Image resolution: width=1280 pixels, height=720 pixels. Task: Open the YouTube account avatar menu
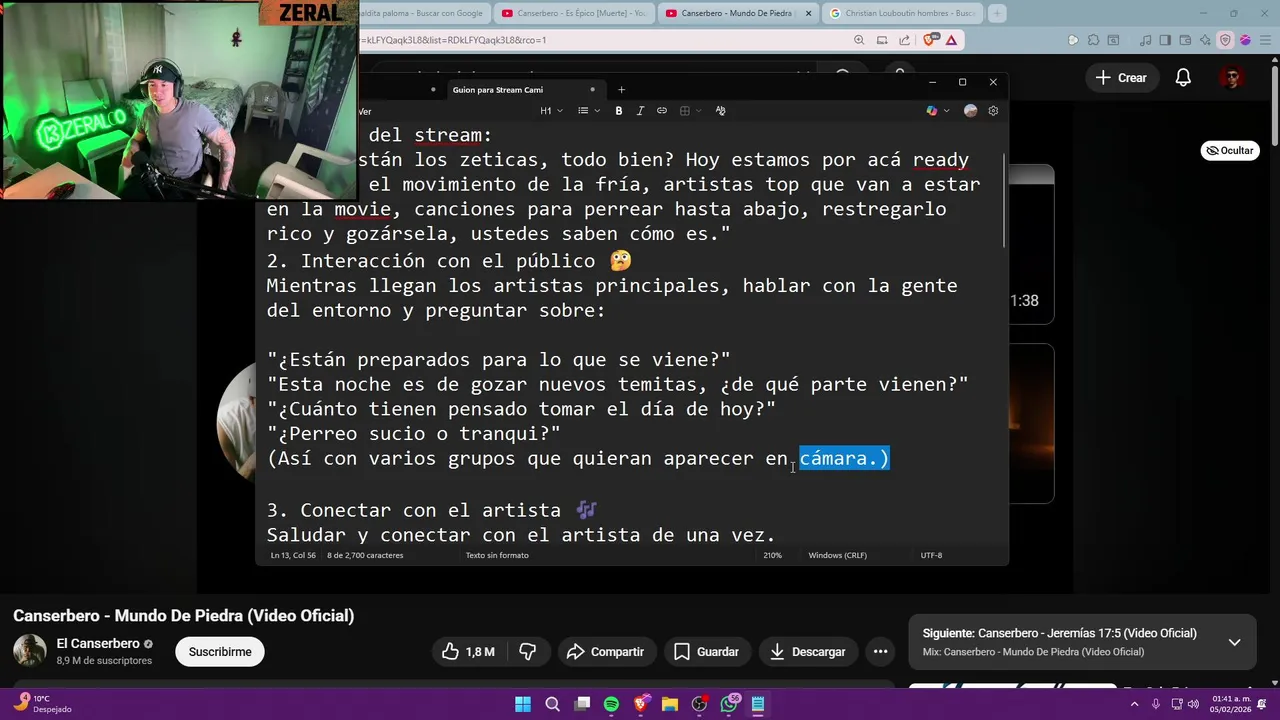1232,78
